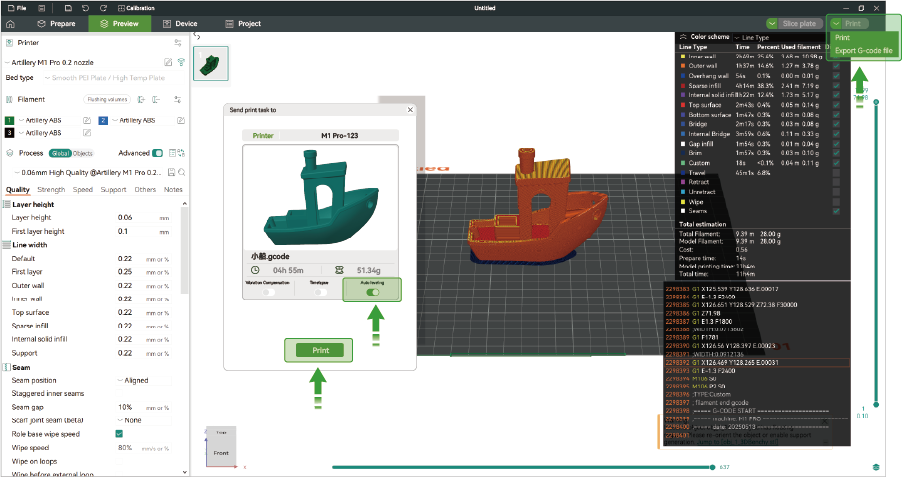
Task: Open Seam position Aligned dropdown
Action: tap(144, 381)
